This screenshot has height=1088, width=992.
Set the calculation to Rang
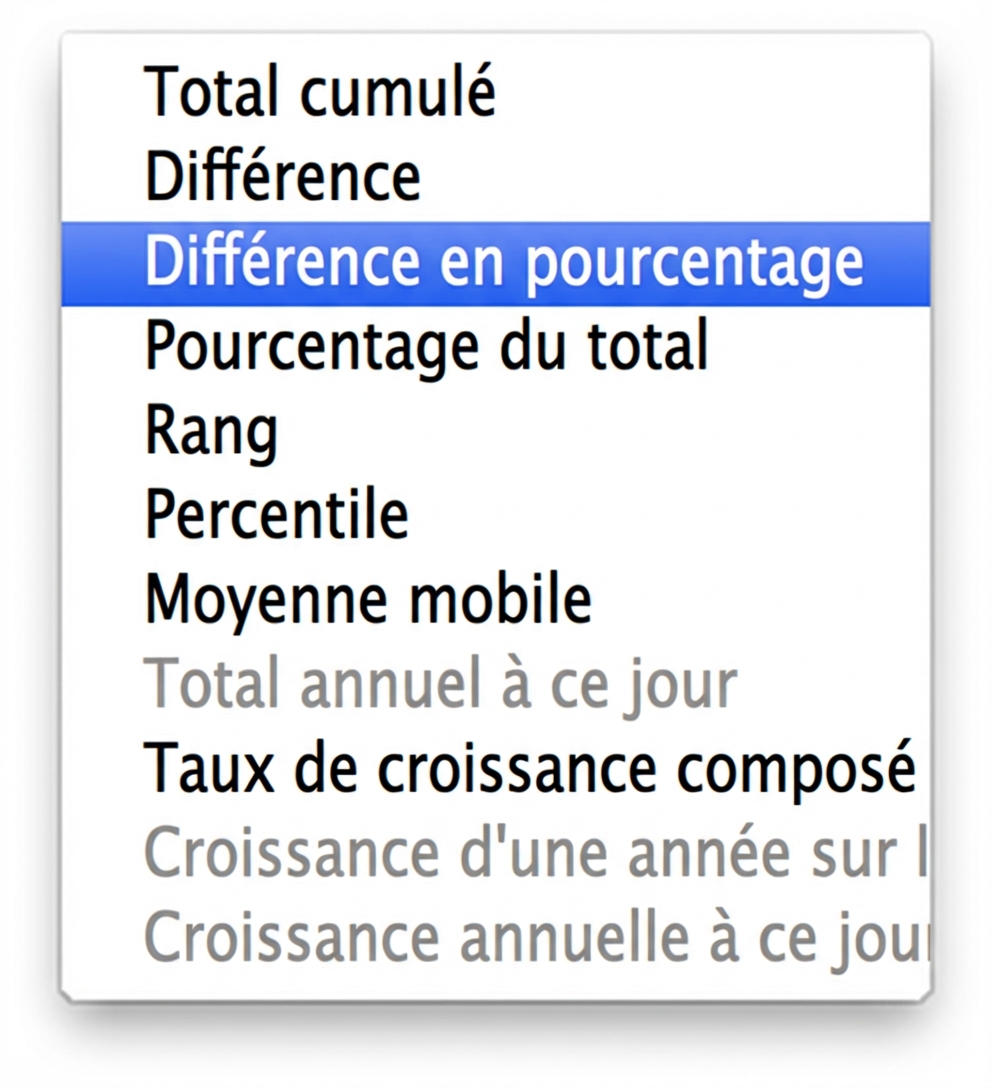(x=495, y=432)
